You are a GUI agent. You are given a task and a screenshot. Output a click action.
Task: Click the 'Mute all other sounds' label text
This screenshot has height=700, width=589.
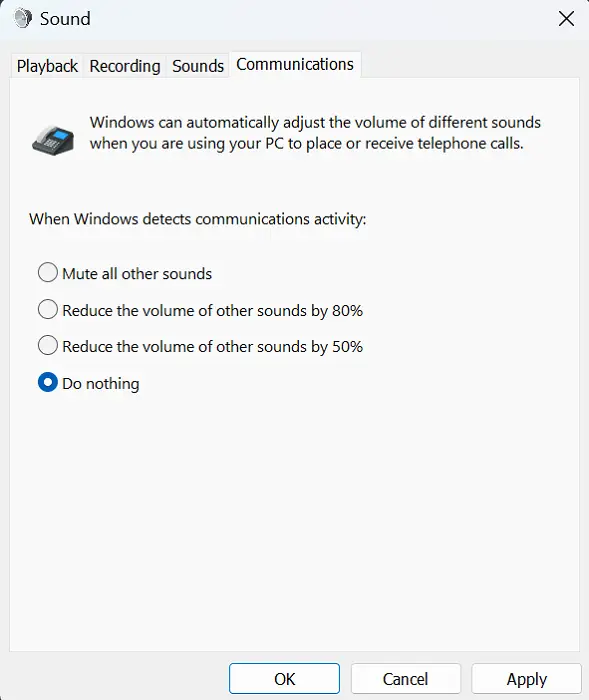pyautogui.click(x=137, y=274)
